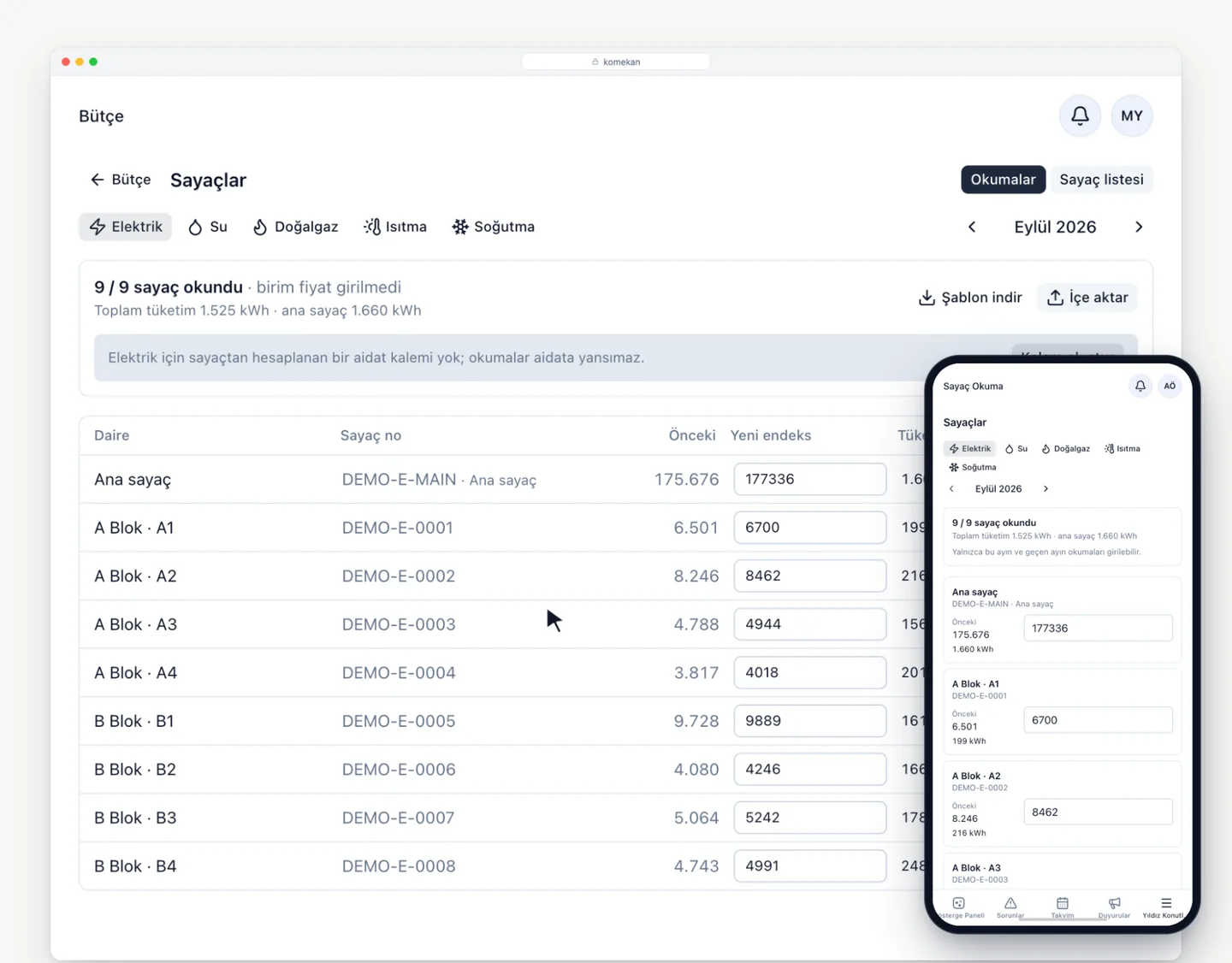1232x963 pixels.
Task: Go back to Bütçe with arrow link
Action: pos(121,180)
